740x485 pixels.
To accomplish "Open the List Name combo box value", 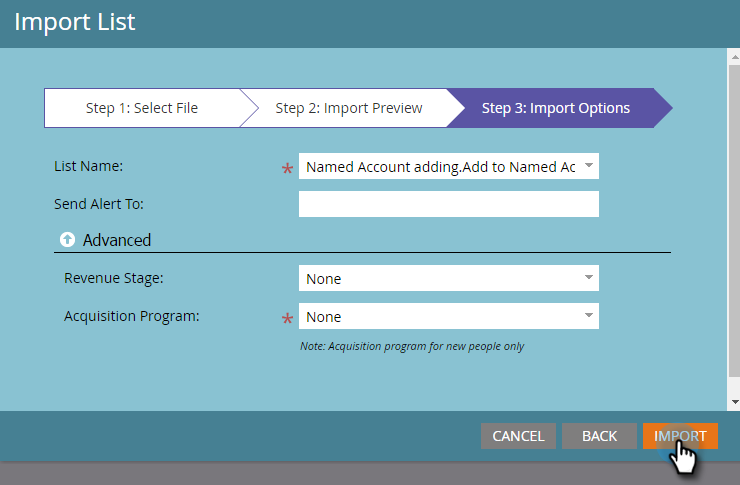I will [440, 167].
